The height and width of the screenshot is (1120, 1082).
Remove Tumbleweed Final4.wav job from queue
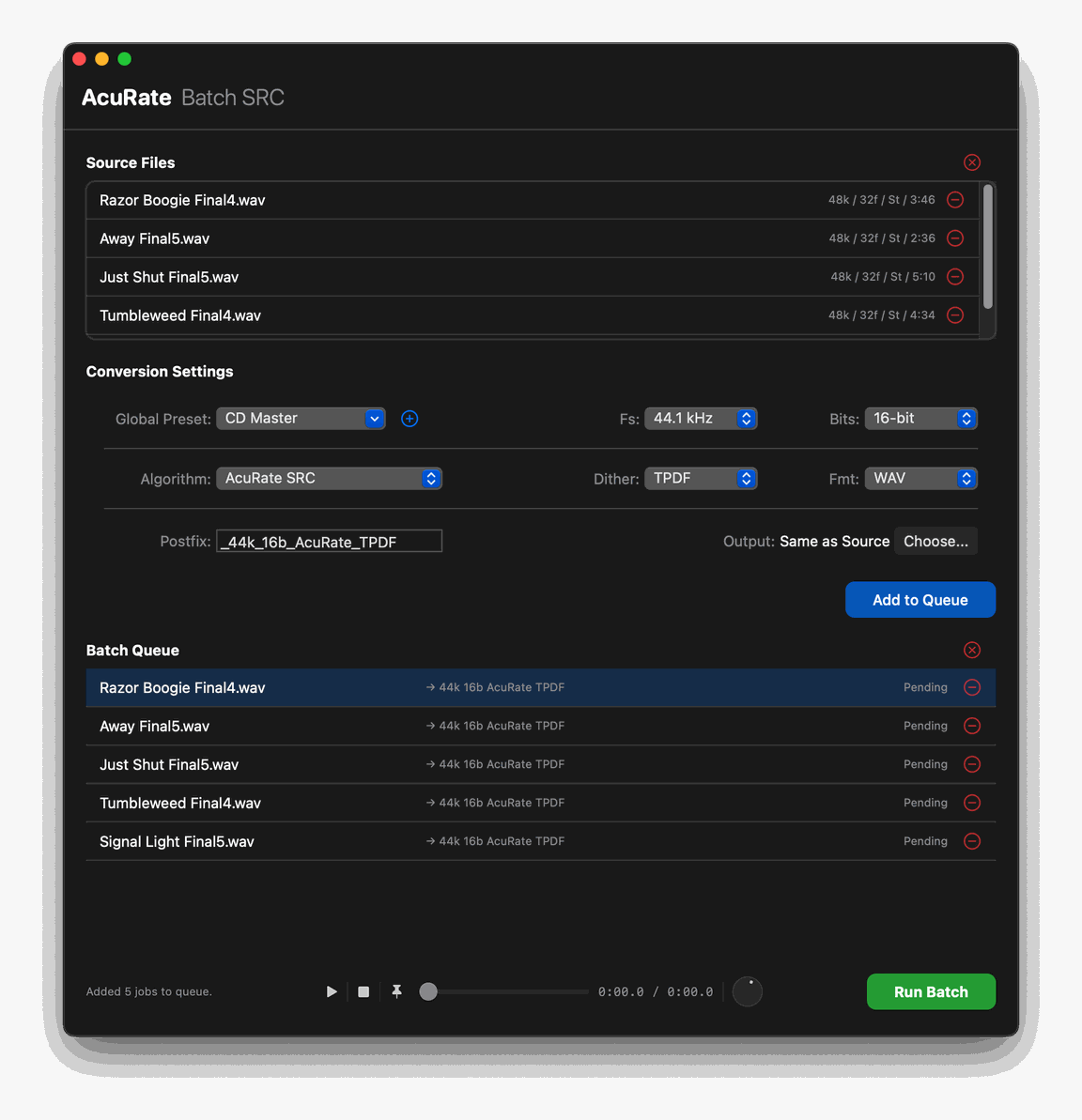point(972,803)
